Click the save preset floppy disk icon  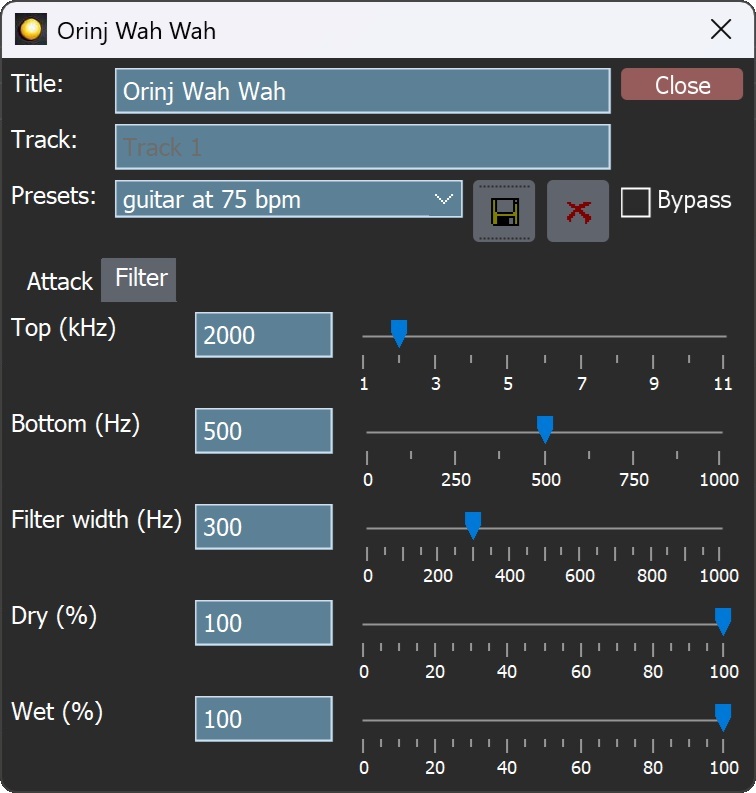click(504, 211)
